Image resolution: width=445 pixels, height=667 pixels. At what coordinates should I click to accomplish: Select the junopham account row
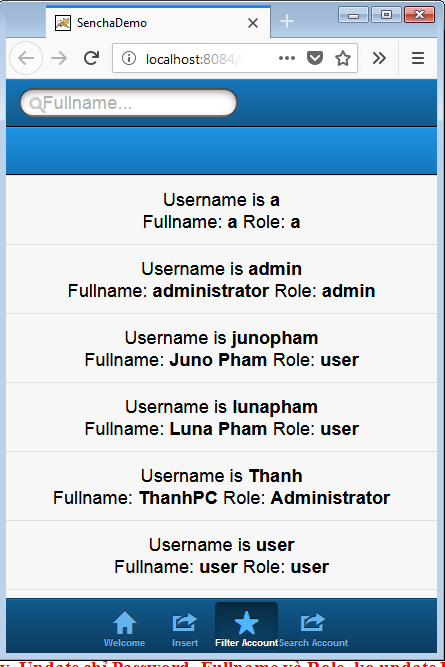click(221, 348)
